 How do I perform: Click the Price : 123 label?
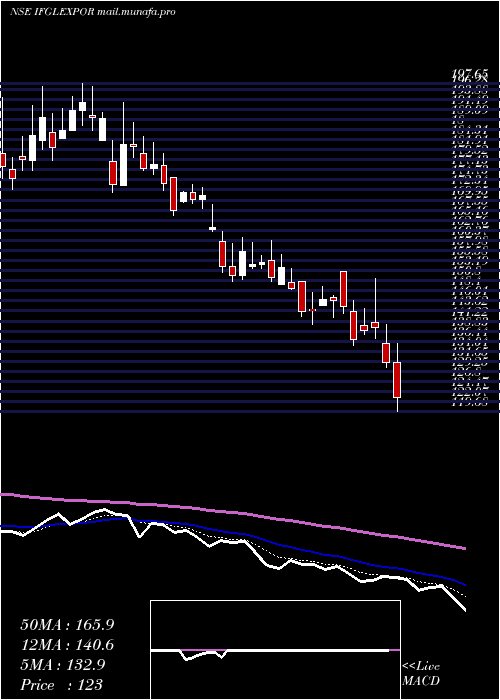[62, 685]
